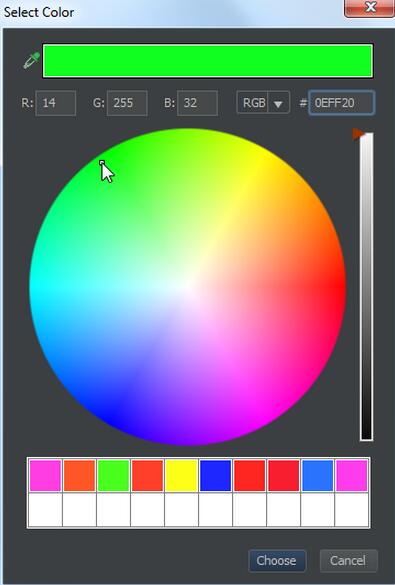
Task: Select the green recent color swatch
Action: (113, 475)
